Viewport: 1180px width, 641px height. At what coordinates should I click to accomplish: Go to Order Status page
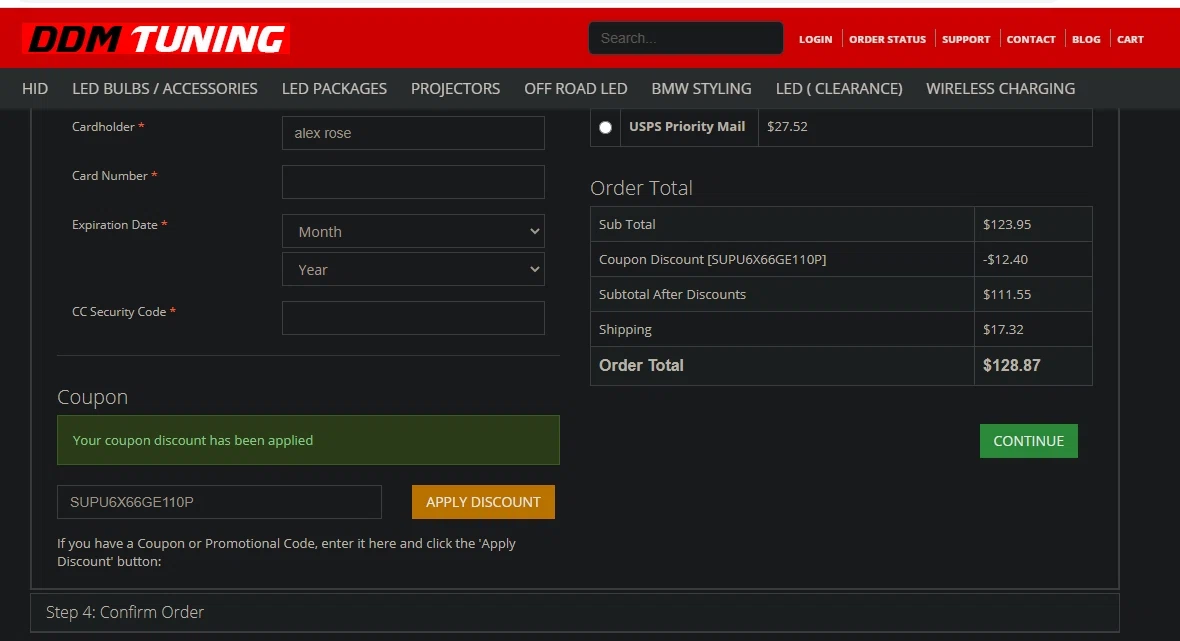887,39
